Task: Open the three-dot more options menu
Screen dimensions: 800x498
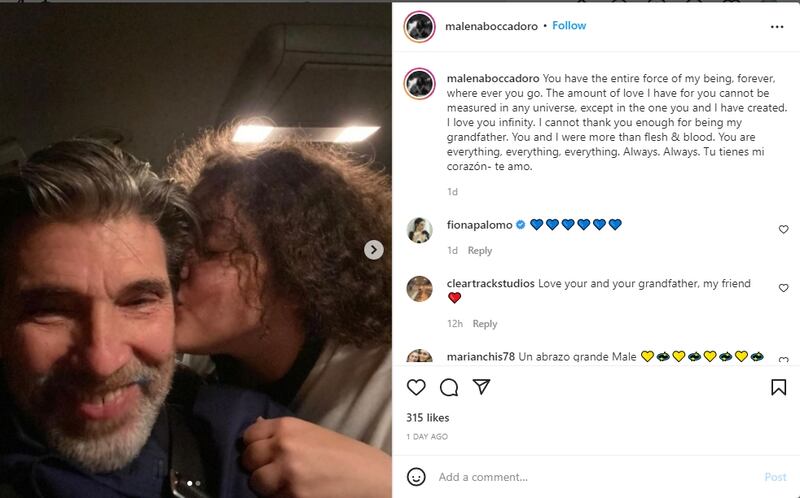Action: tap(778, 25)
